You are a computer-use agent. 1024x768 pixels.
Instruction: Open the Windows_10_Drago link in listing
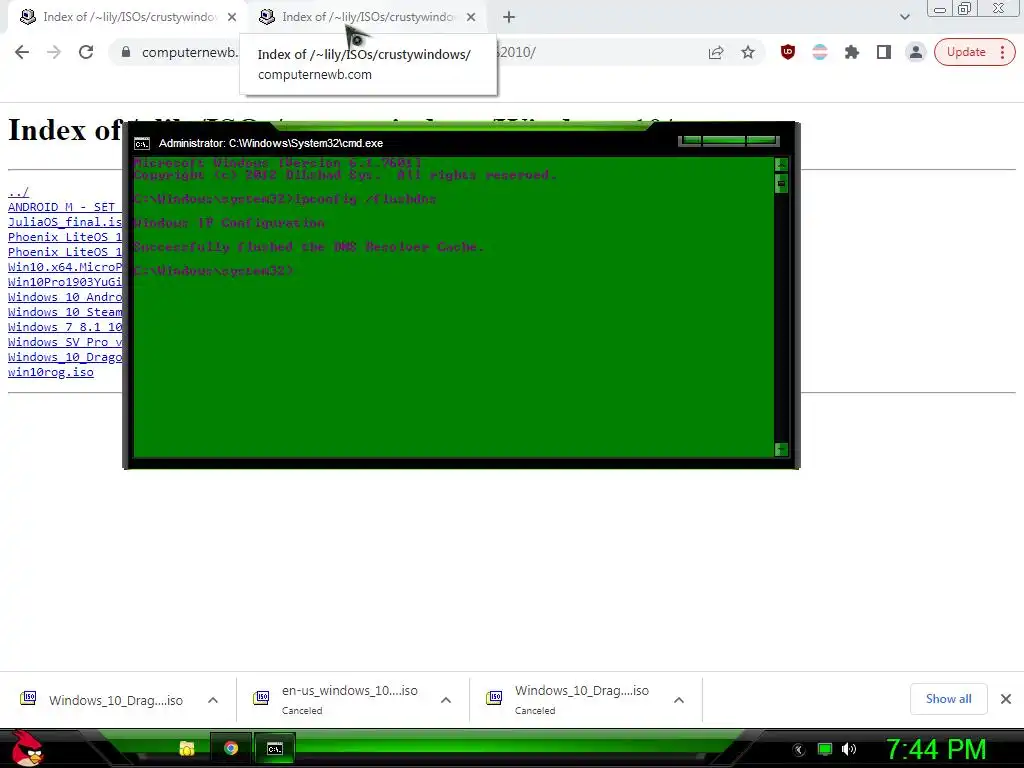65,357
